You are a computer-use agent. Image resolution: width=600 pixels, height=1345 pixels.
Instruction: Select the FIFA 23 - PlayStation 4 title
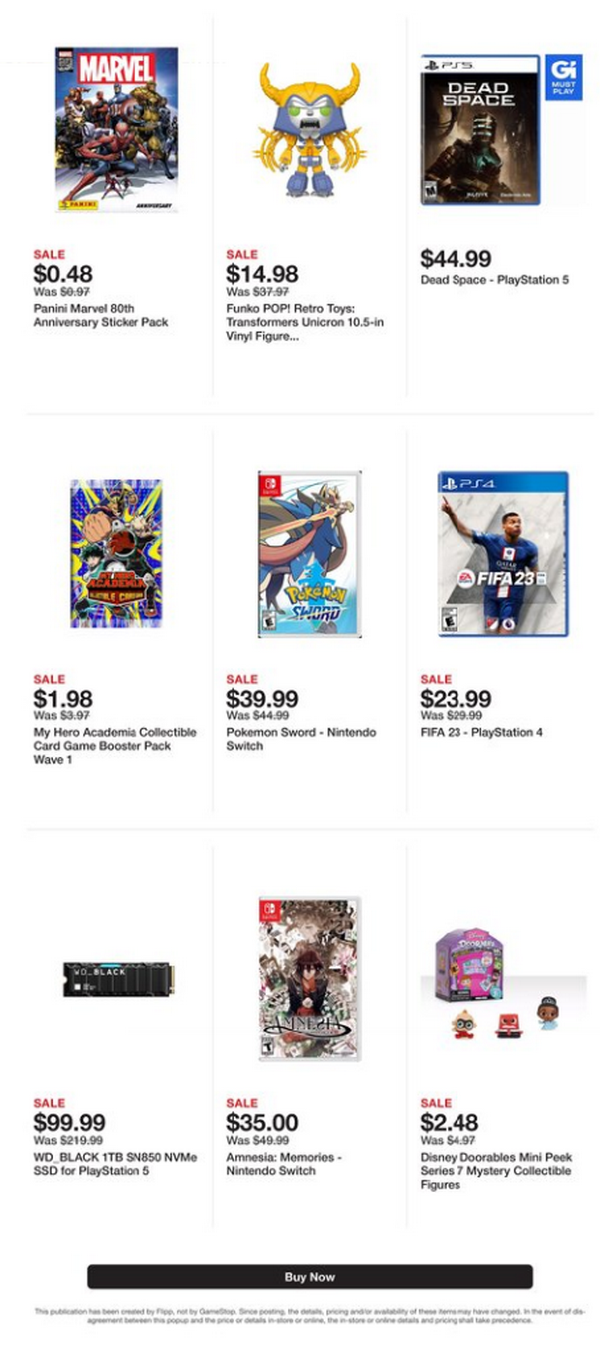(482, 733)
